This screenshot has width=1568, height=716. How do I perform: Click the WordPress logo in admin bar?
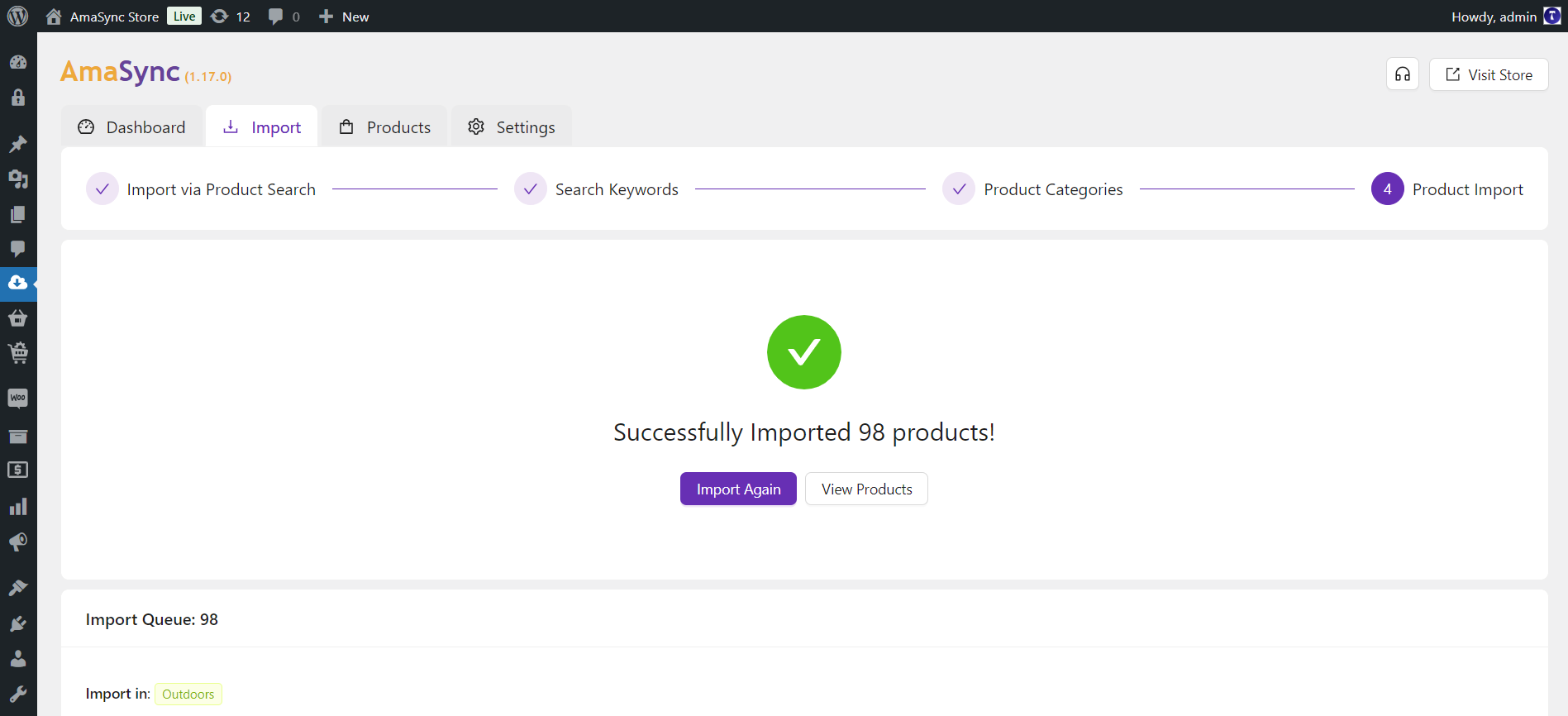[17, 17]
